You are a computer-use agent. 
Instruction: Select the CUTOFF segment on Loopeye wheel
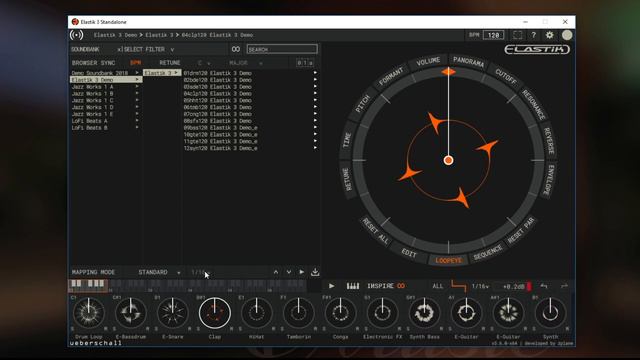pos(506,76)
